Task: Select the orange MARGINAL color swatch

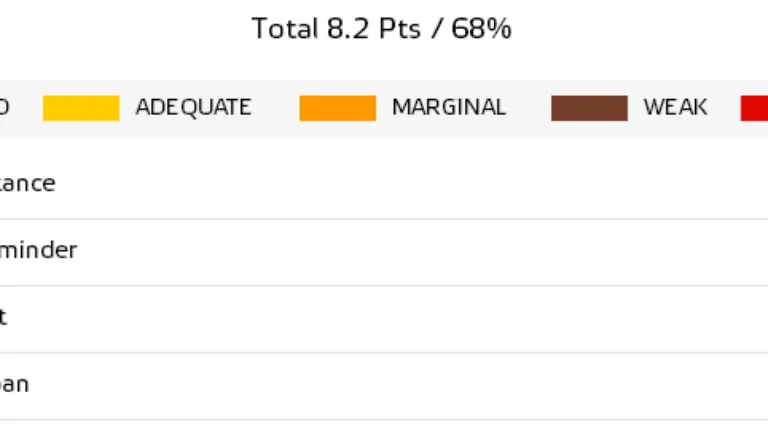Action: point(337,108)
